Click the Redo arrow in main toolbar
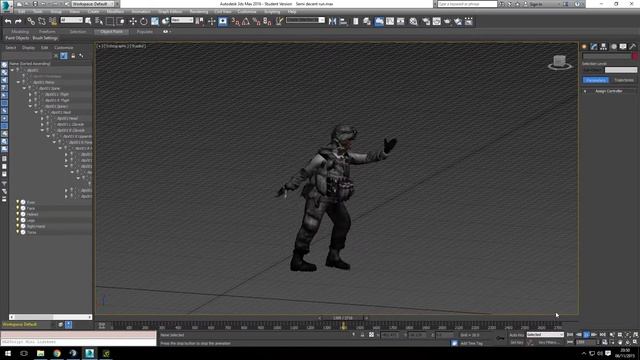 tap(18, 21)
